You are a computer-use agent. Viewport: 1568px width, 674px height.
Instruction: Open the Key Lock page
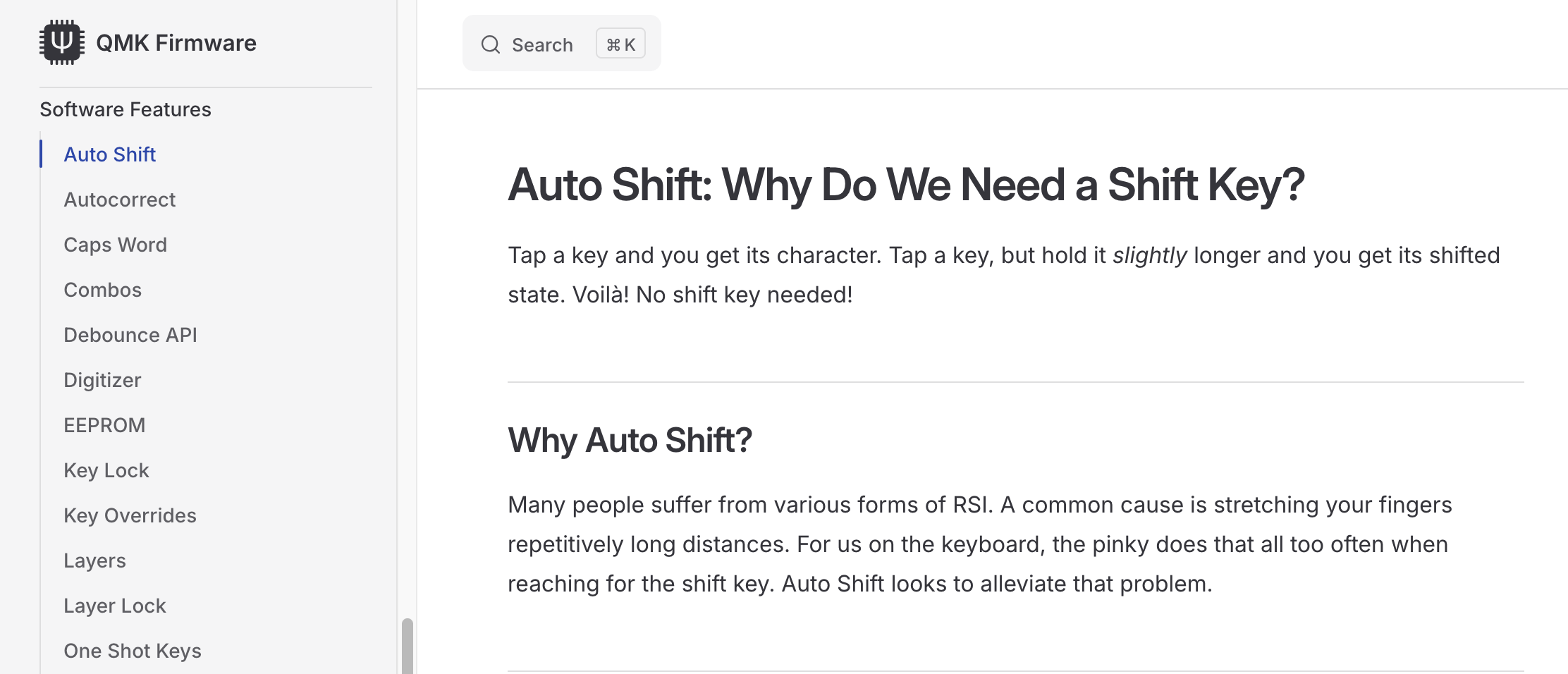pyautogui.click(x=106, y=470)
